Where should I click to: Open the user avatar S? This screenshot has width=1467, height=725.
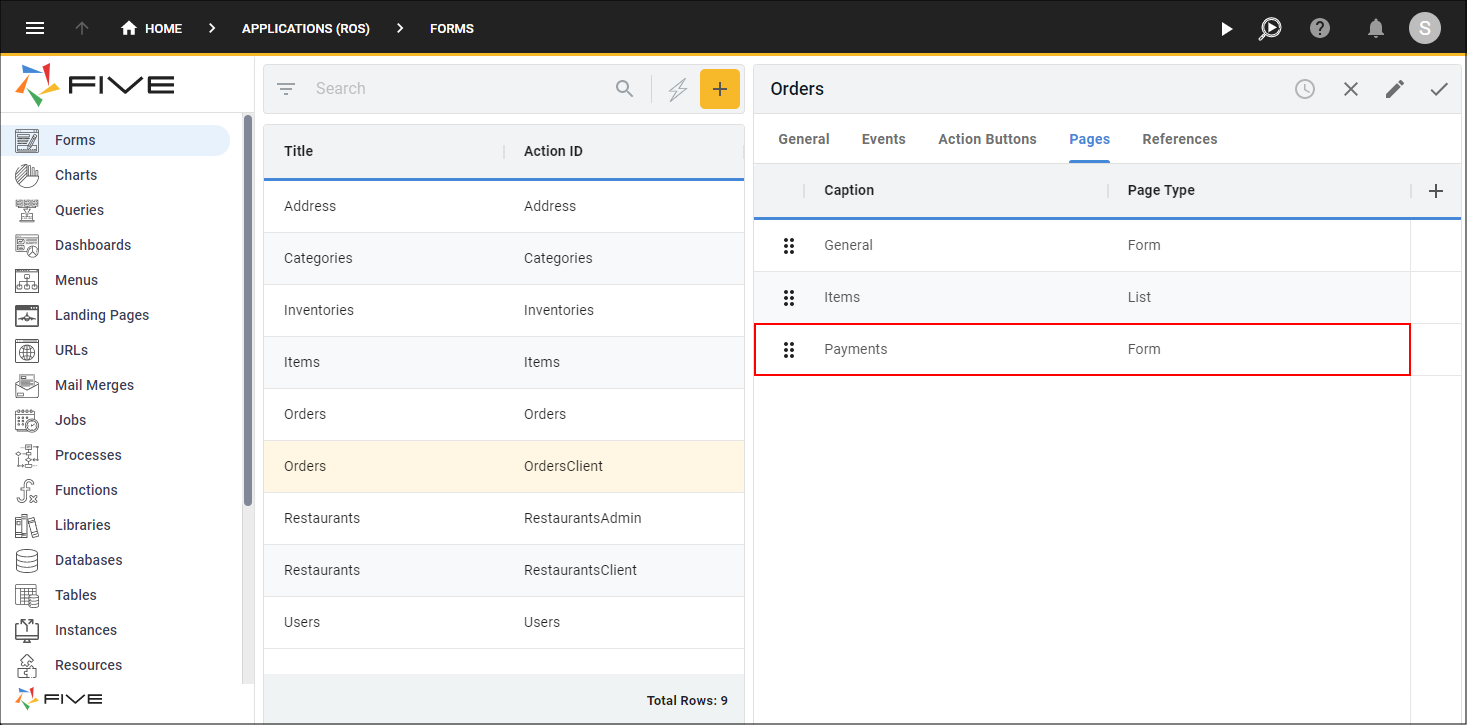pos(1424,28)
